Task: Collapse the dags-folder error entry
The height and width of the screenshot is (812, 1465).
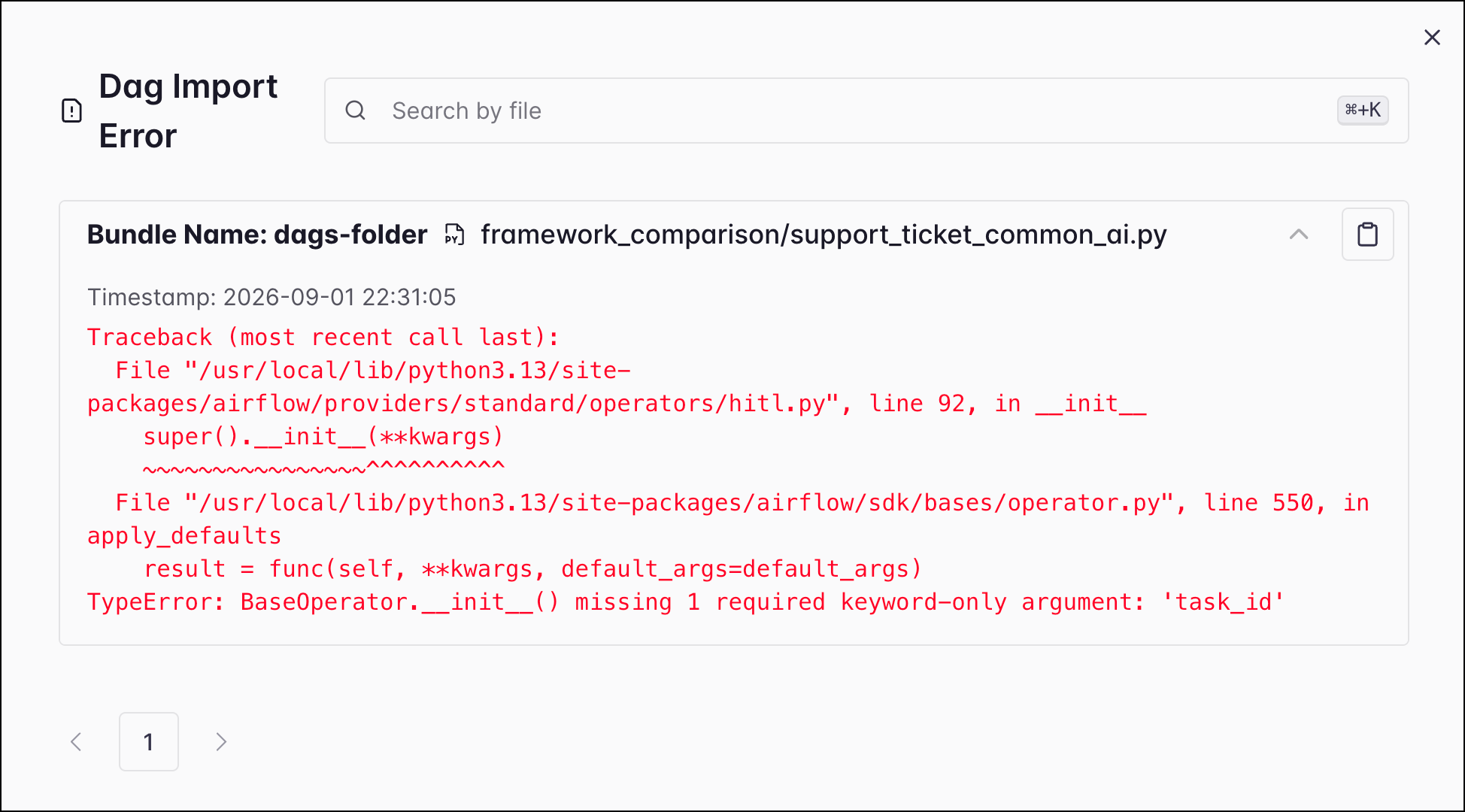Action: pyautogui.click(x=1299, y=235)
